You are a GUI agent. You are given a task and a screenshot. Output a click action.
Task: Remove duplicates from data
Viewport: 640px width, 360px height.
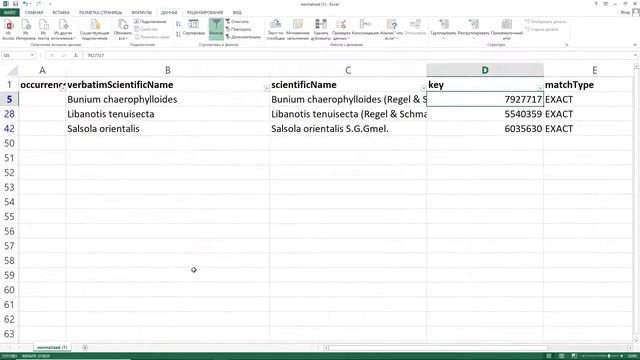(x=320, y=30)
